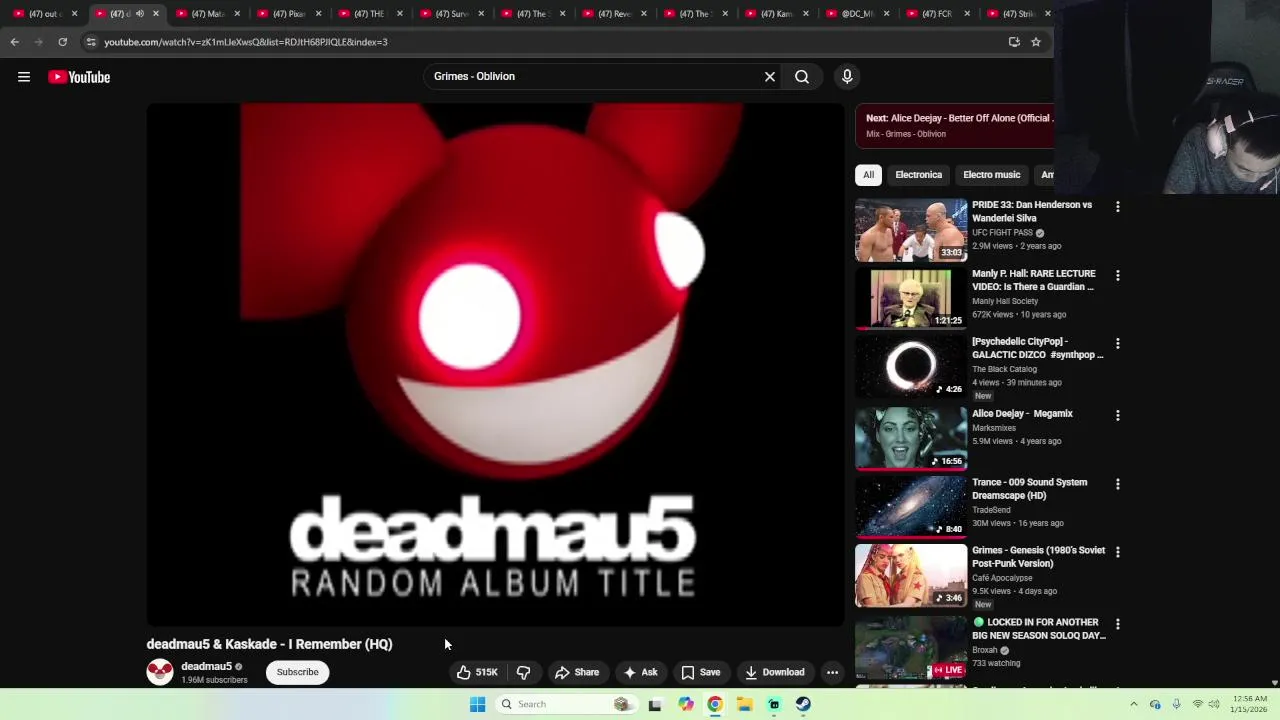Open File Explorer from the taskbar

(x=744, y=704)
